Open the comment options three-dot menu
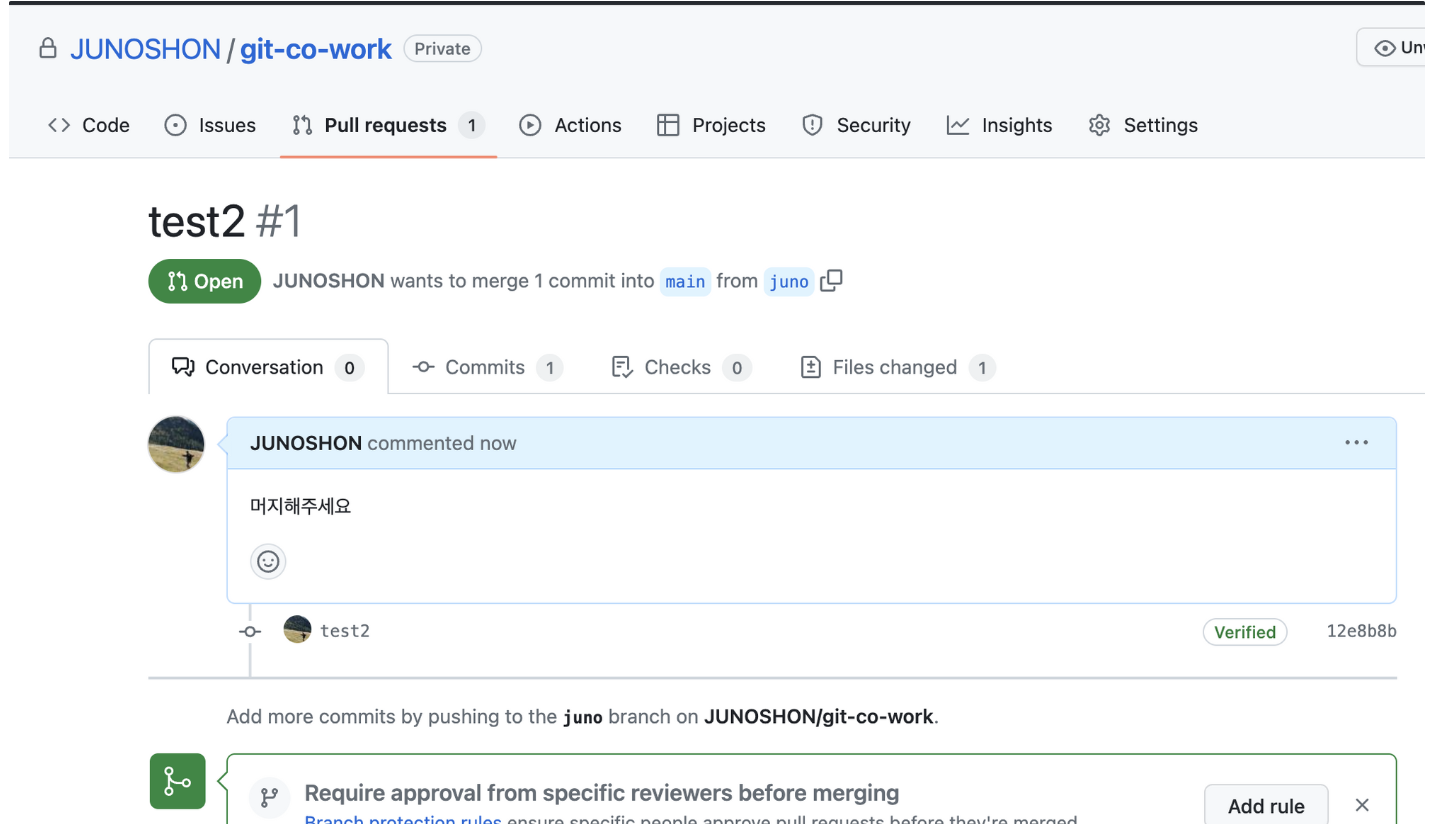Image resolution: width=1430 pixels, height=824 pixels. (x=1356, y=443)
